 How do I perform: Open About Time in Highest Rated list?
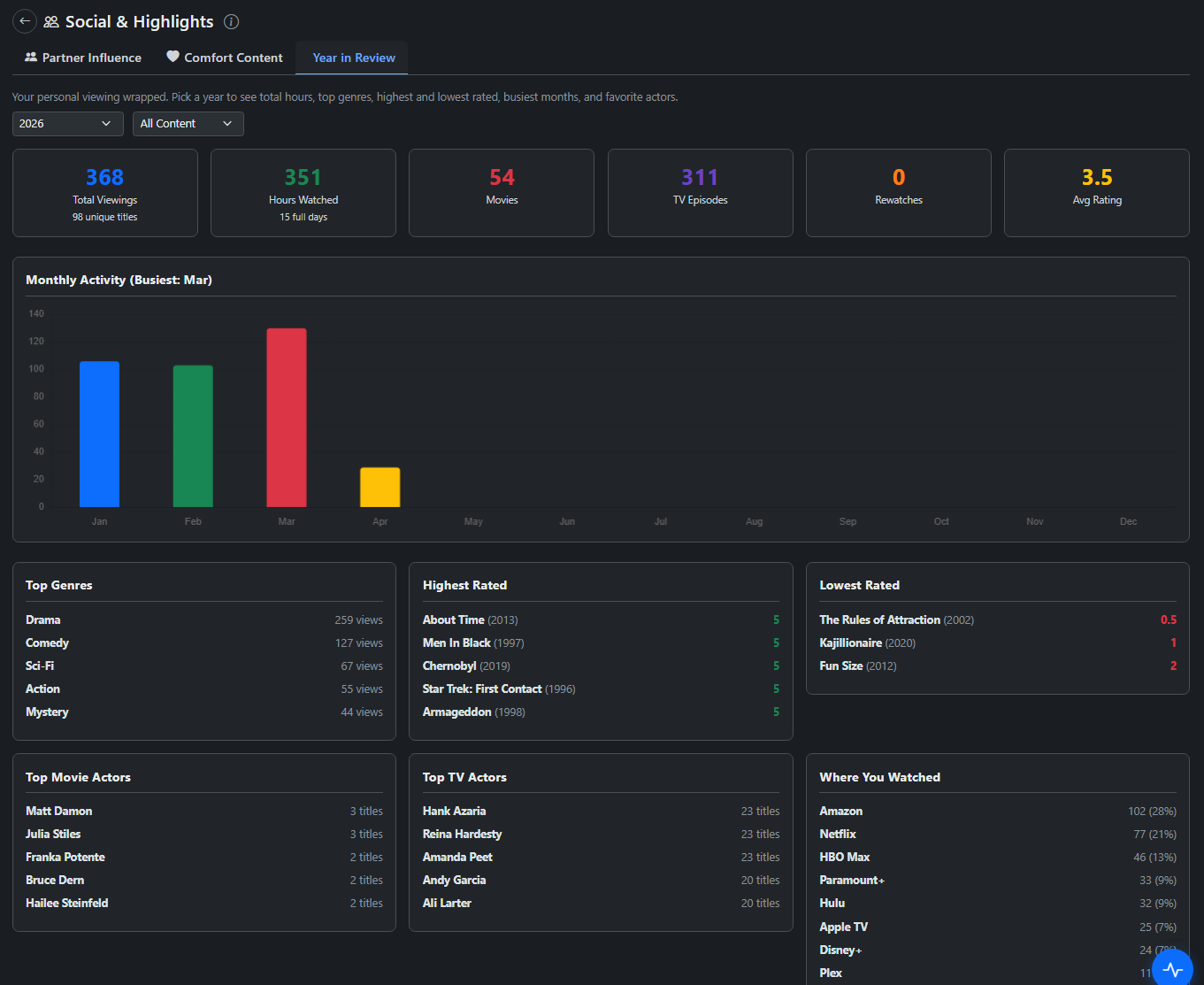453,619
